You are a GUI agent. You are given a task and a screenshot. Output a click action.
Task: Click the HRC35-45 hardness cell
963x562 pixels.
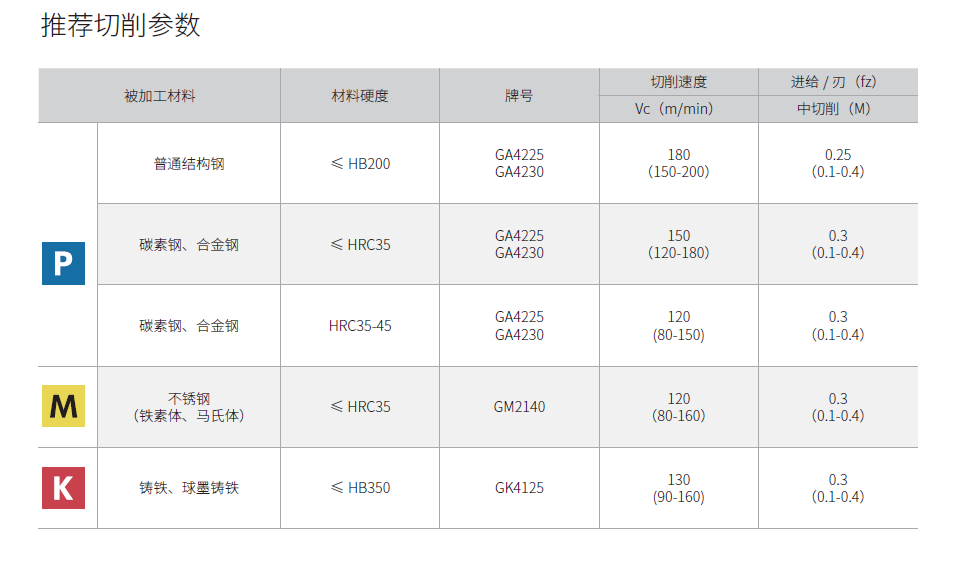pos(360,326)
